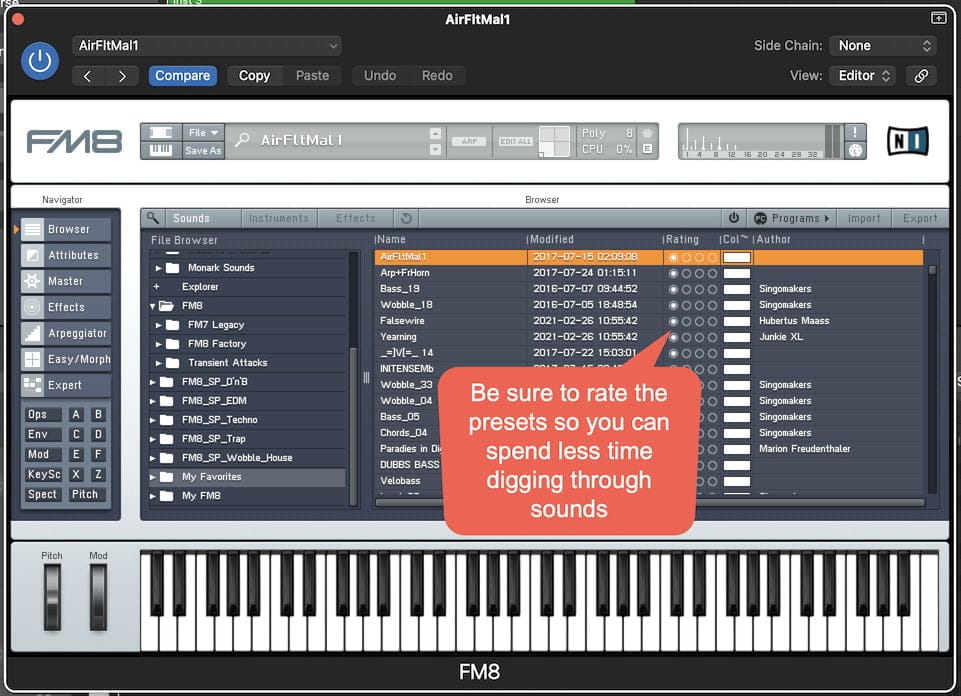Click the Native Instruments NI logo
The width and height of the screenshot is (961, 696).
click(x=907, y=141)
